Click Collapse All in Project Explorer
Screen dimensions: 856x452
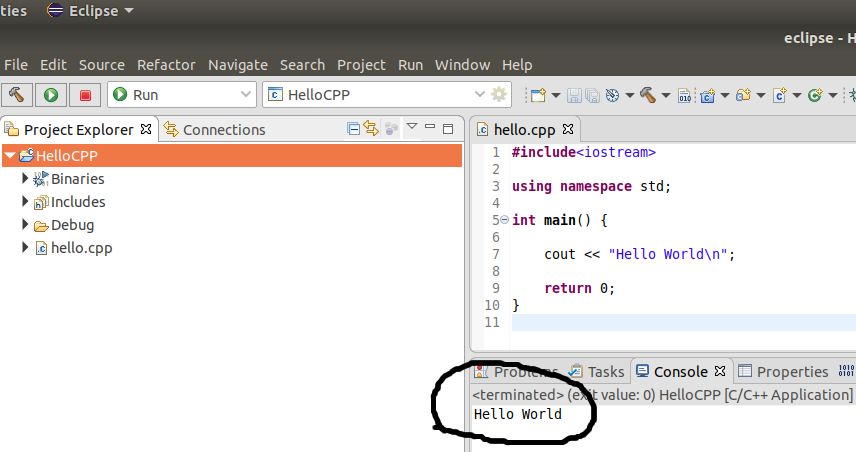(353, 129)
